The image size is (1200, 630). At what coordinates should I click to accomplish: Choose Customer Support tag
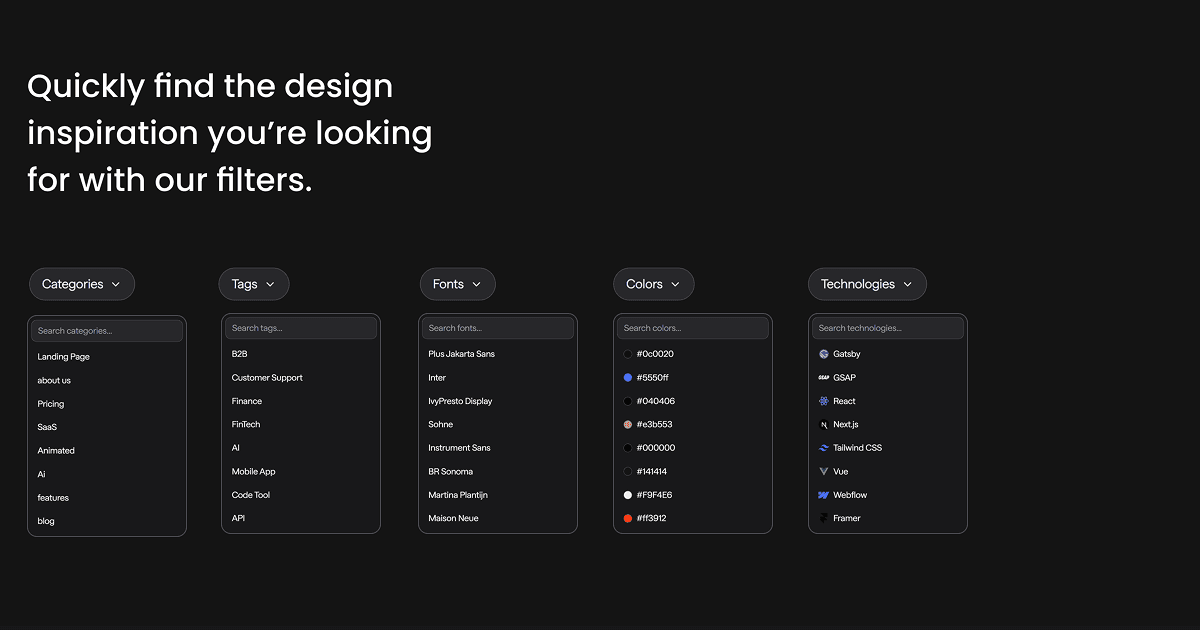pos(267,378)
